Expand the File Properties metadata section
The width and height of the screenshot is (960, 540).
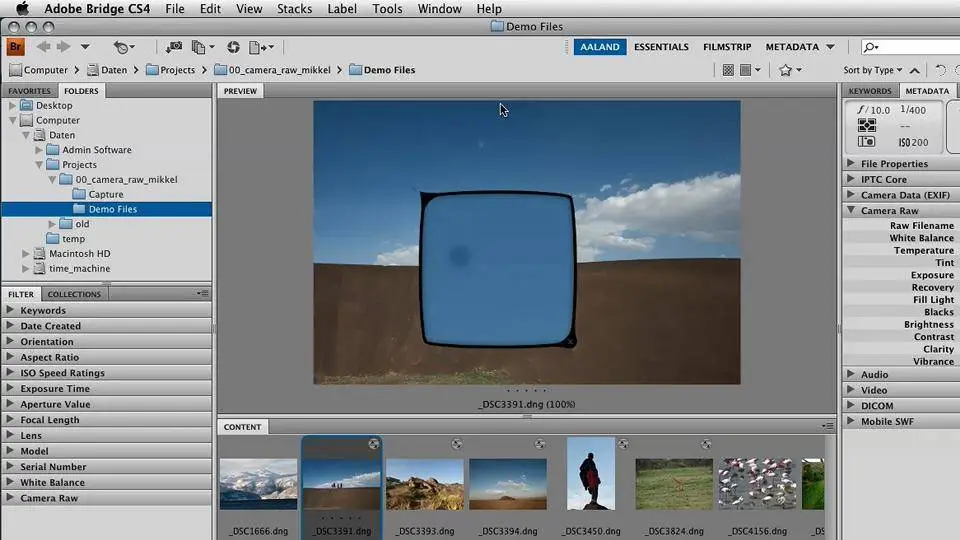851,164
